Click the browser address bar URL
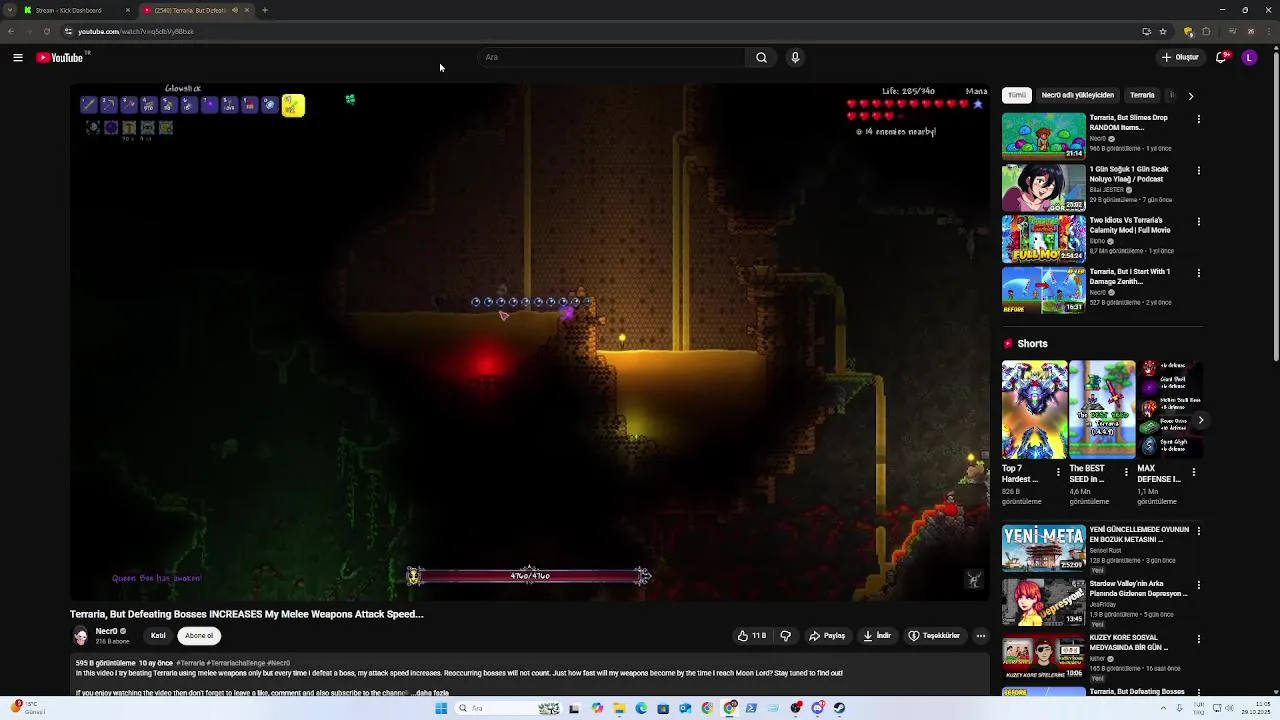Viewport: 1280px width, 720px height. point(136,32)
